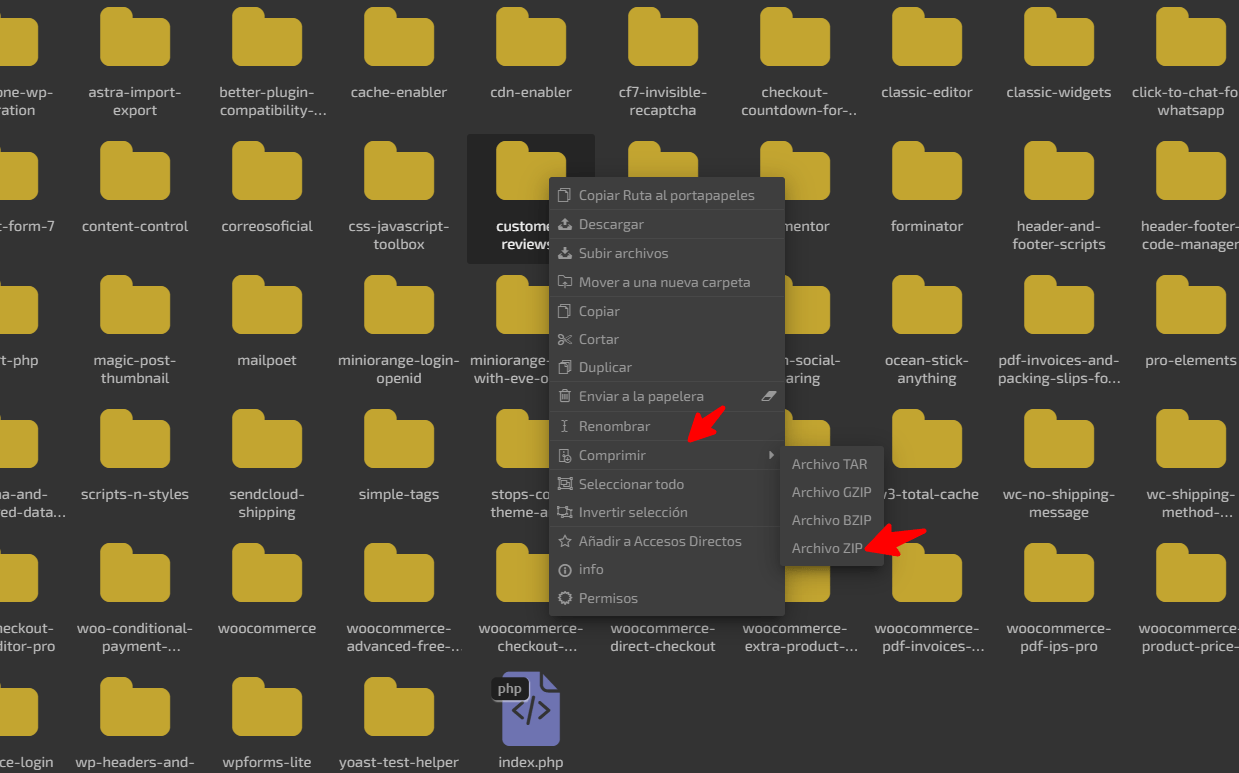Select Mover a una nueva carpeta

667,282
